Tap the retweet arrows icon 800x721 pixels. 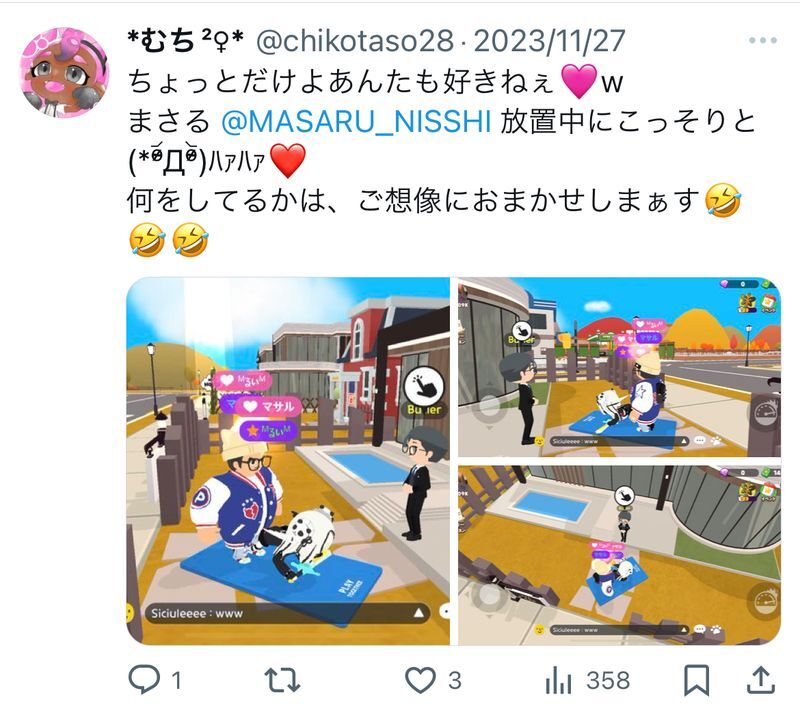pyautogui.click(x=282, y=680)
